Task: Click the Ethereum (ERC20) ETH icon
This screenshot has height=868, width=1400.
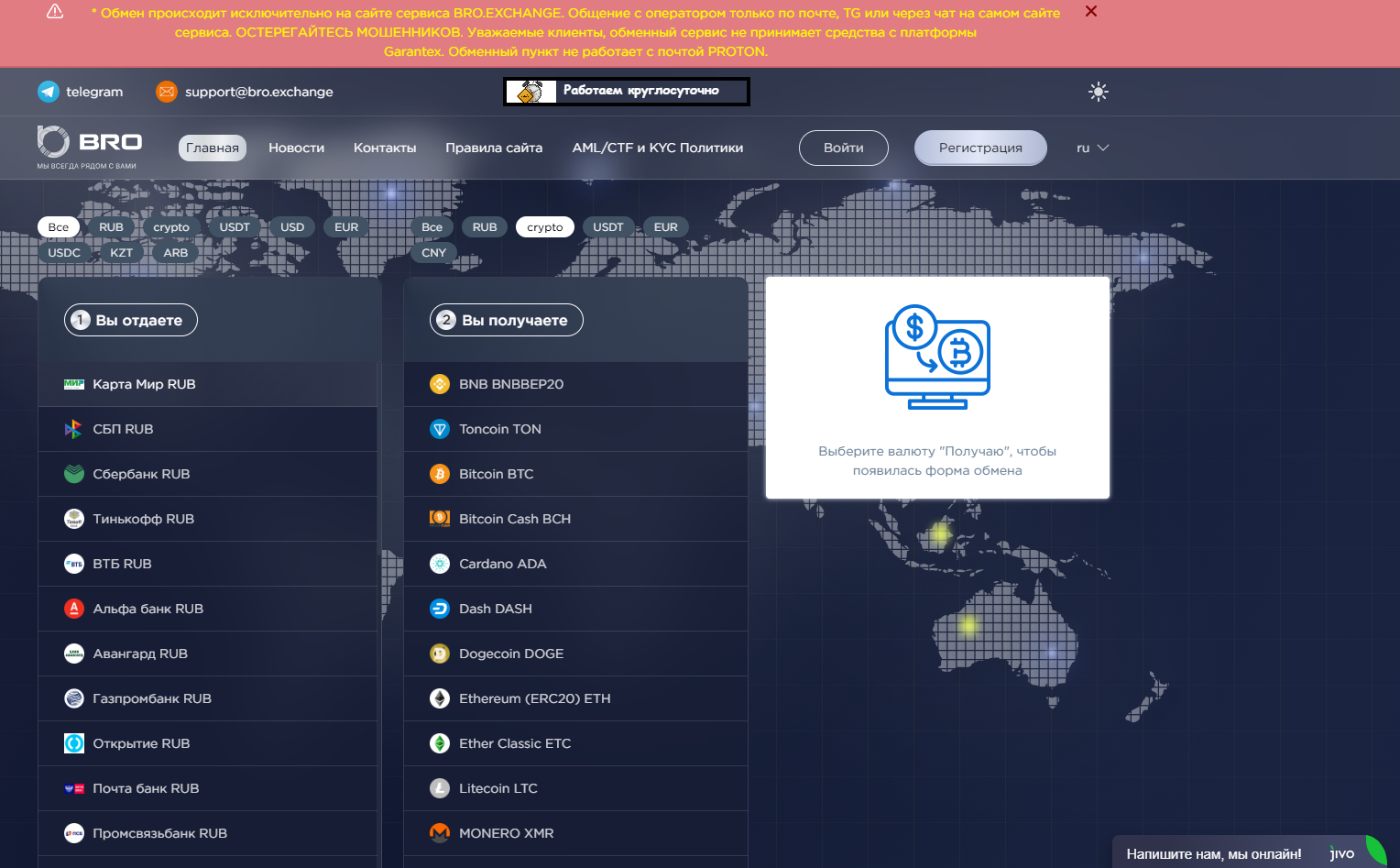Action: 440,698
